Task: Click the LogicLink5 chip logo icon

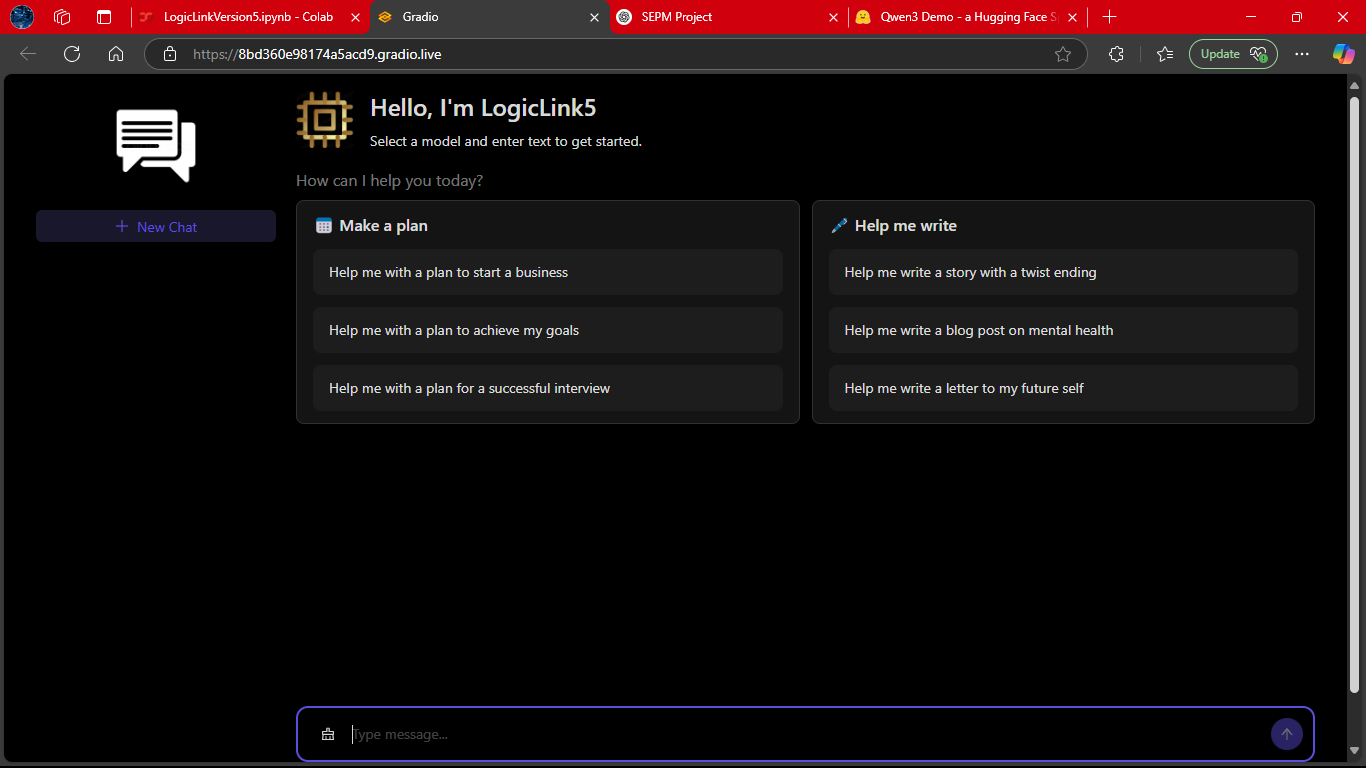Action: [324, 120]
